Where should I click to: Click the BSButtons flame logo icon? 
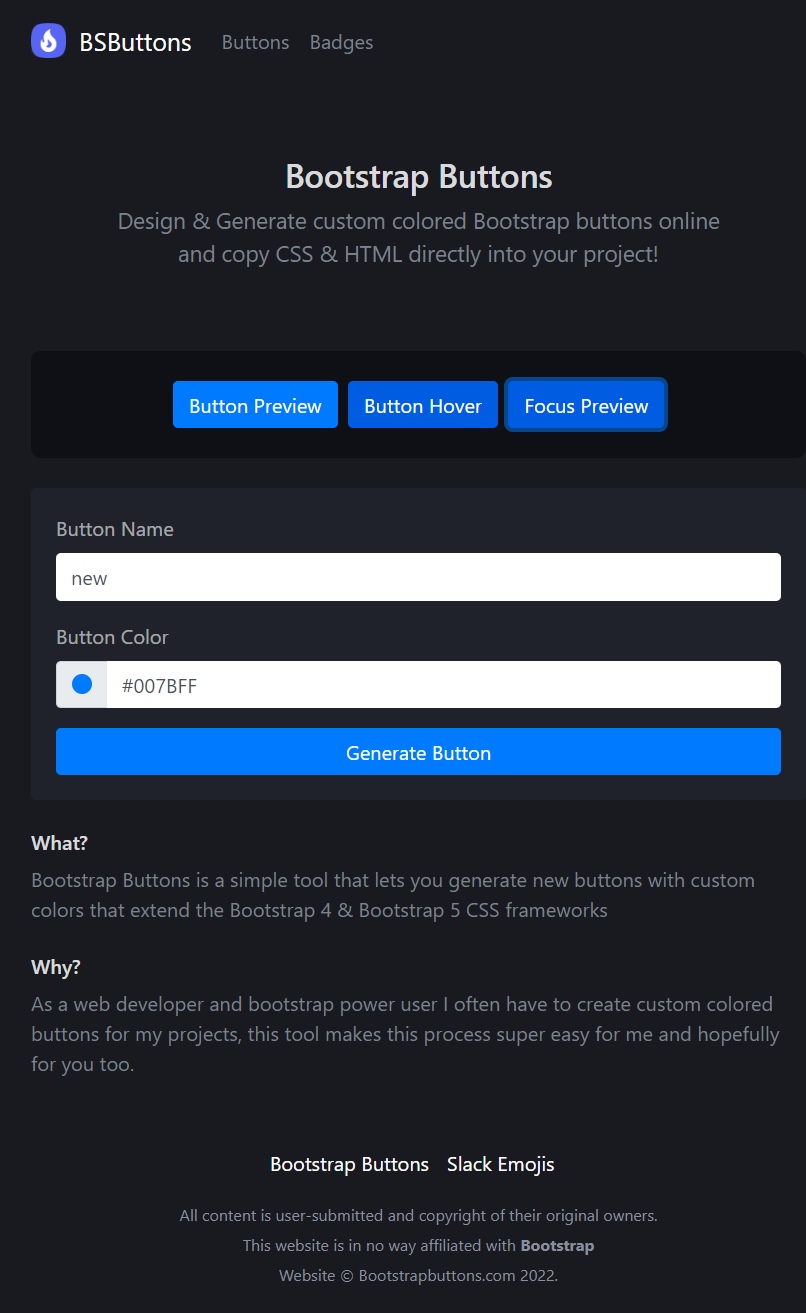point(48,41)
